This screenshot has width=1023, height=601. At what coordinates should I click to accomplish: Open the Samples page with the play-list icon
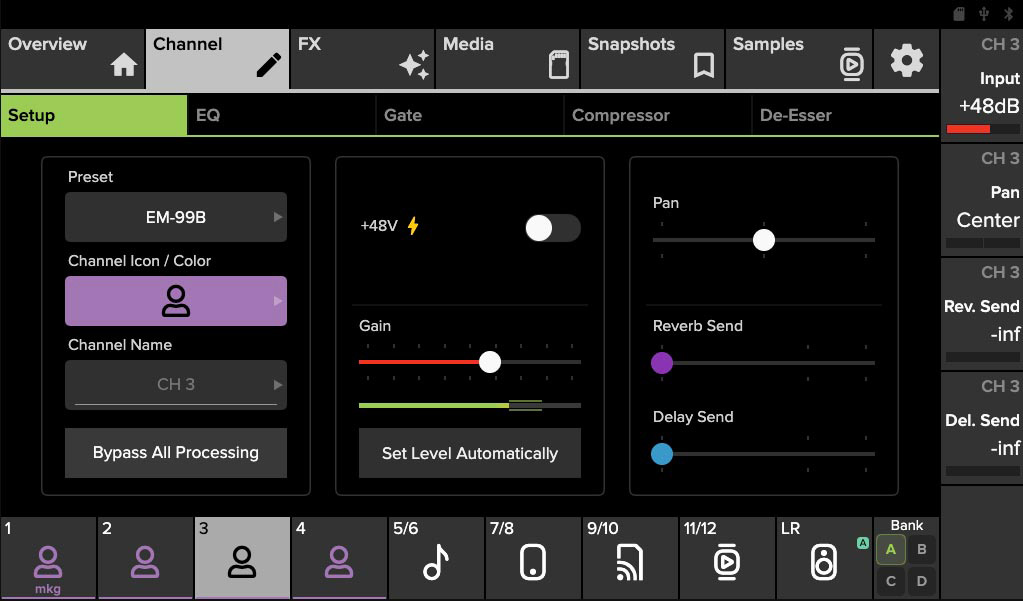point(798,57)
